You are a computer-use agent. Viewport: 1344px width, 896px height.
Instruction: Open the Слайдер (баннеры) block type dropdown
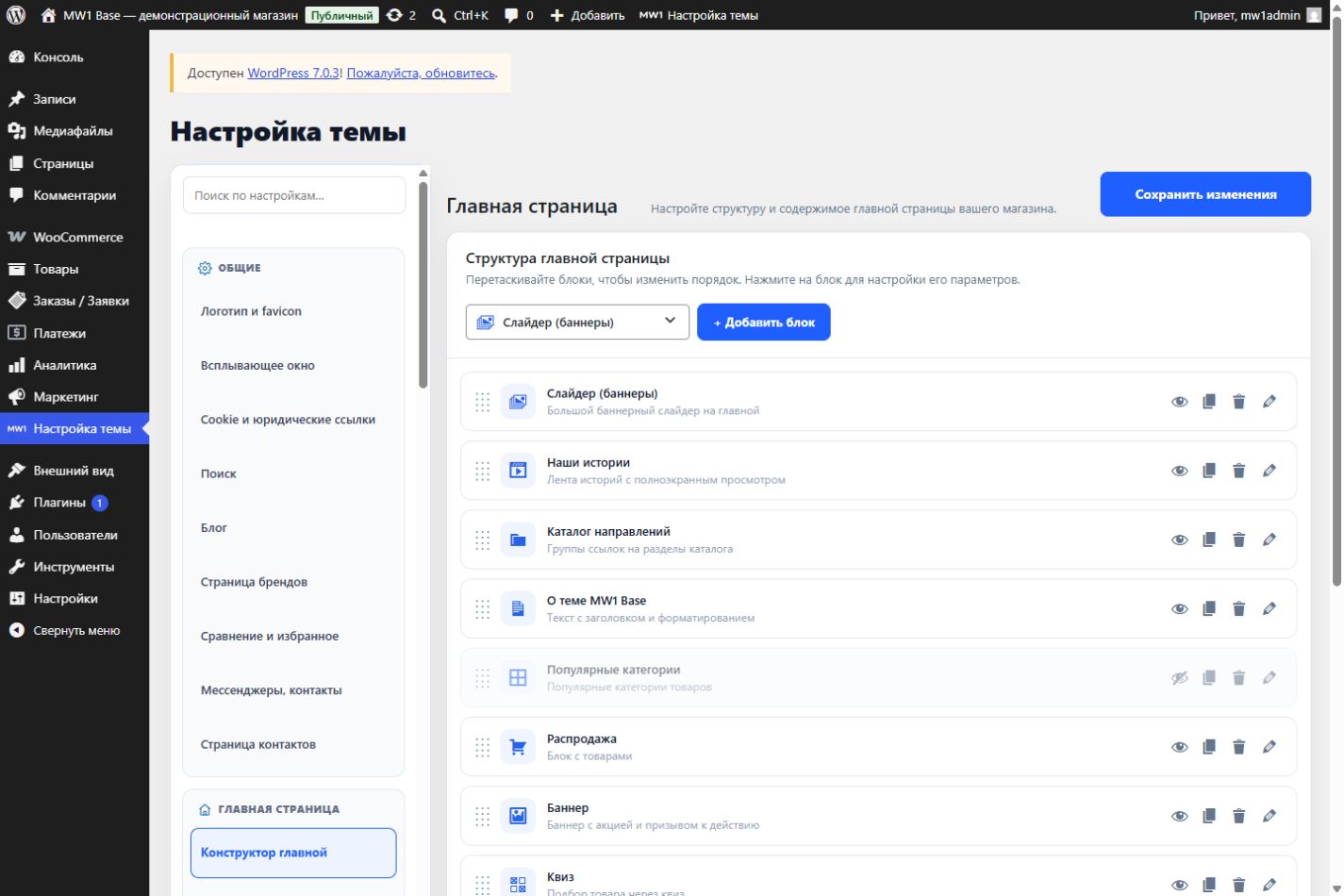(577, 322)
